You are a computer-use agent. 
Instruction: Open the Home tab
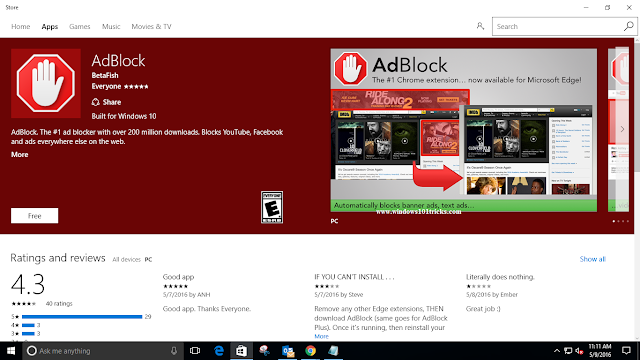point(20,27)
